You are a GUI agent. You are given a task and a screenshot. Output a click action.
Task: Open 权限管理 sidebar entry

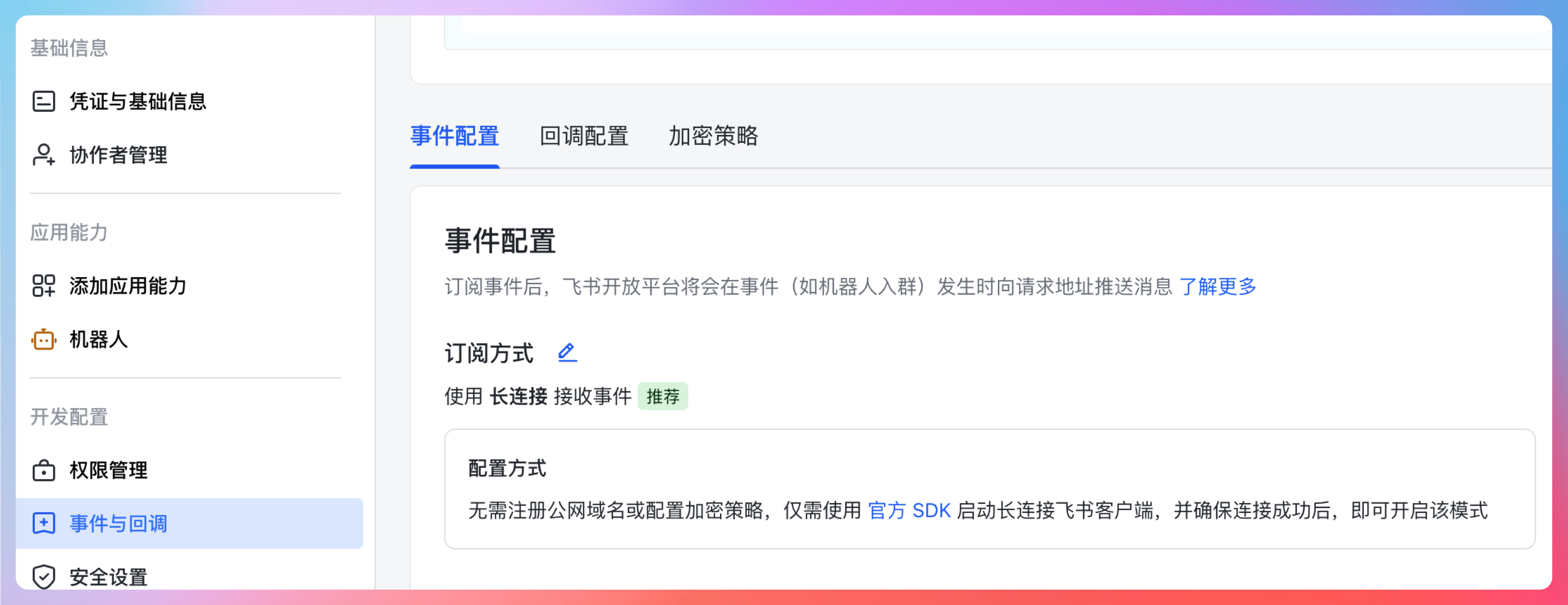(x=109, y=470)
